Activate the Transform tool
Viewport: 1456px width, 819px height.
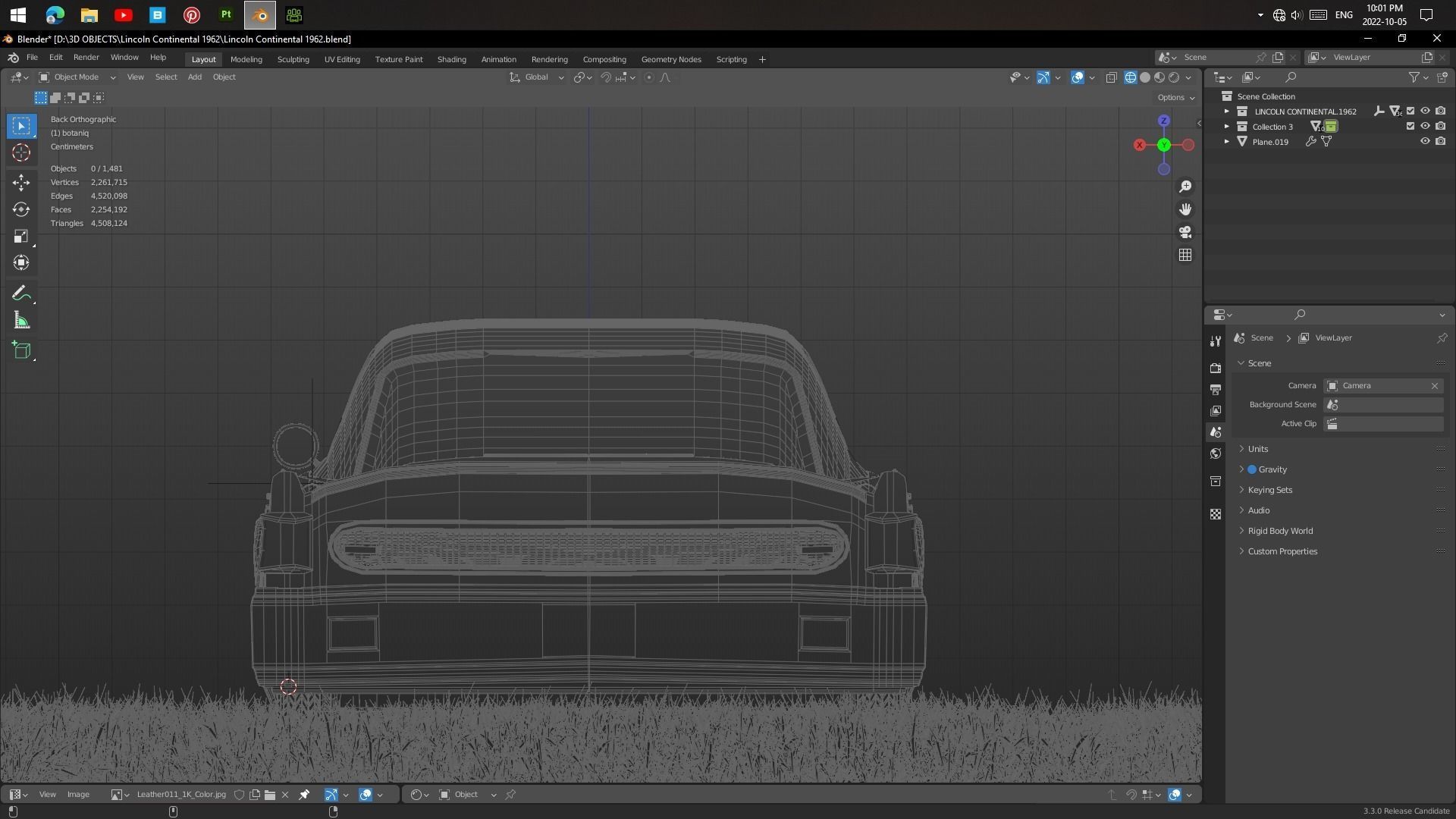pos(21,263)
